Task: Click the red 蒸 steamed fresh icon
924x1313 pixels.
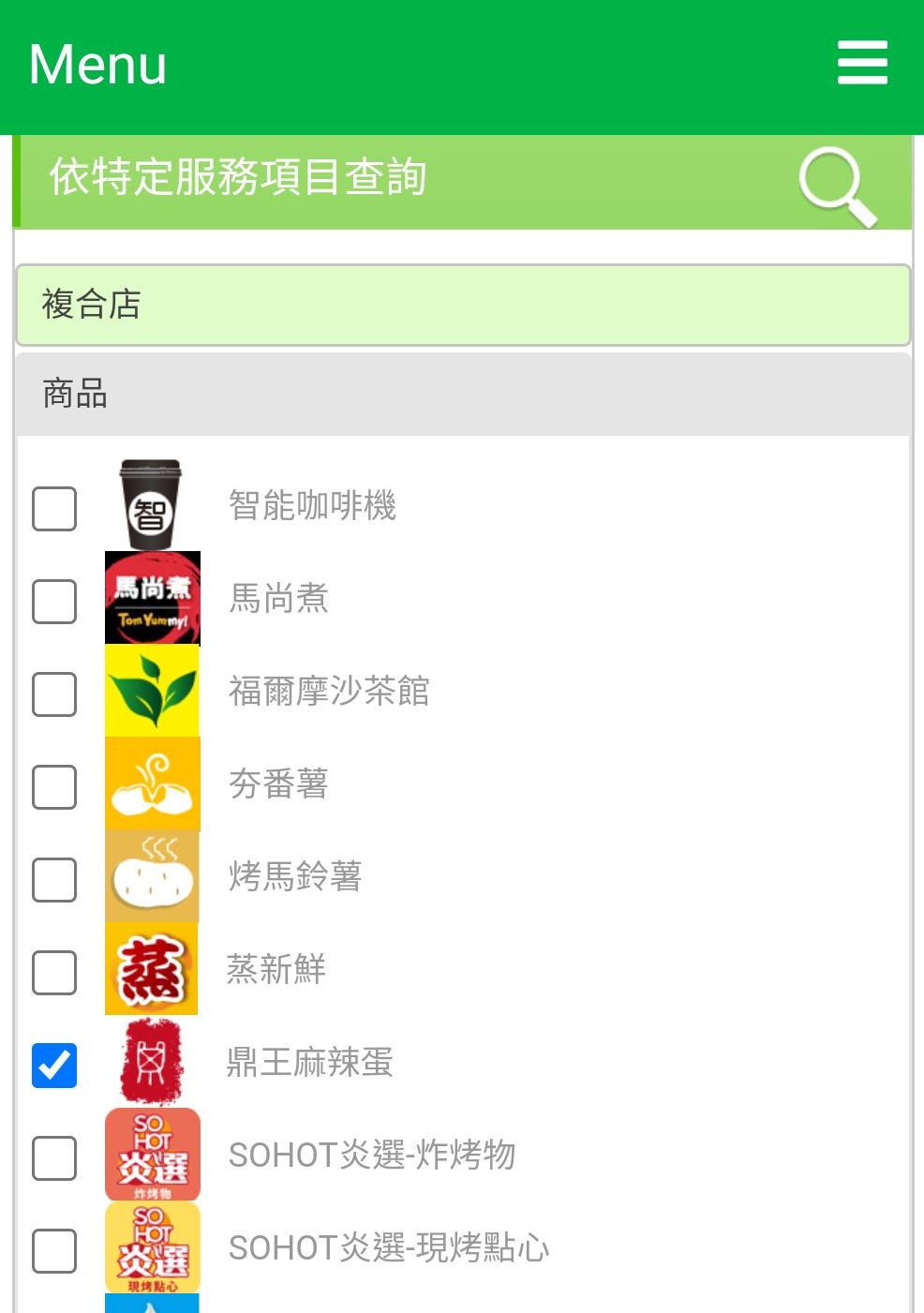Action: tap(152, 969)
